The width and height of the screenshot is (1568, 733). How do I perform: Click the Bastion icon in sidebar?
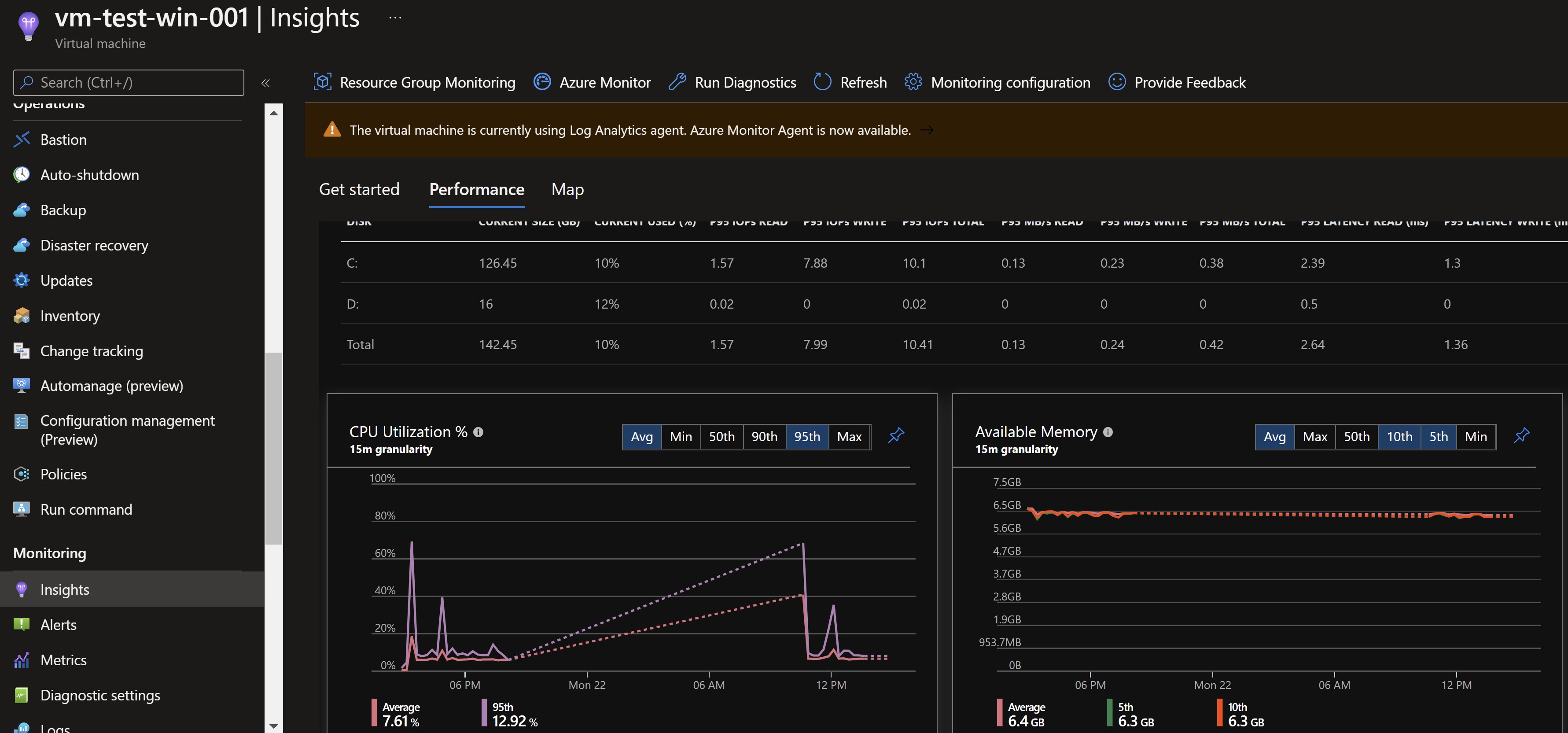21,140
